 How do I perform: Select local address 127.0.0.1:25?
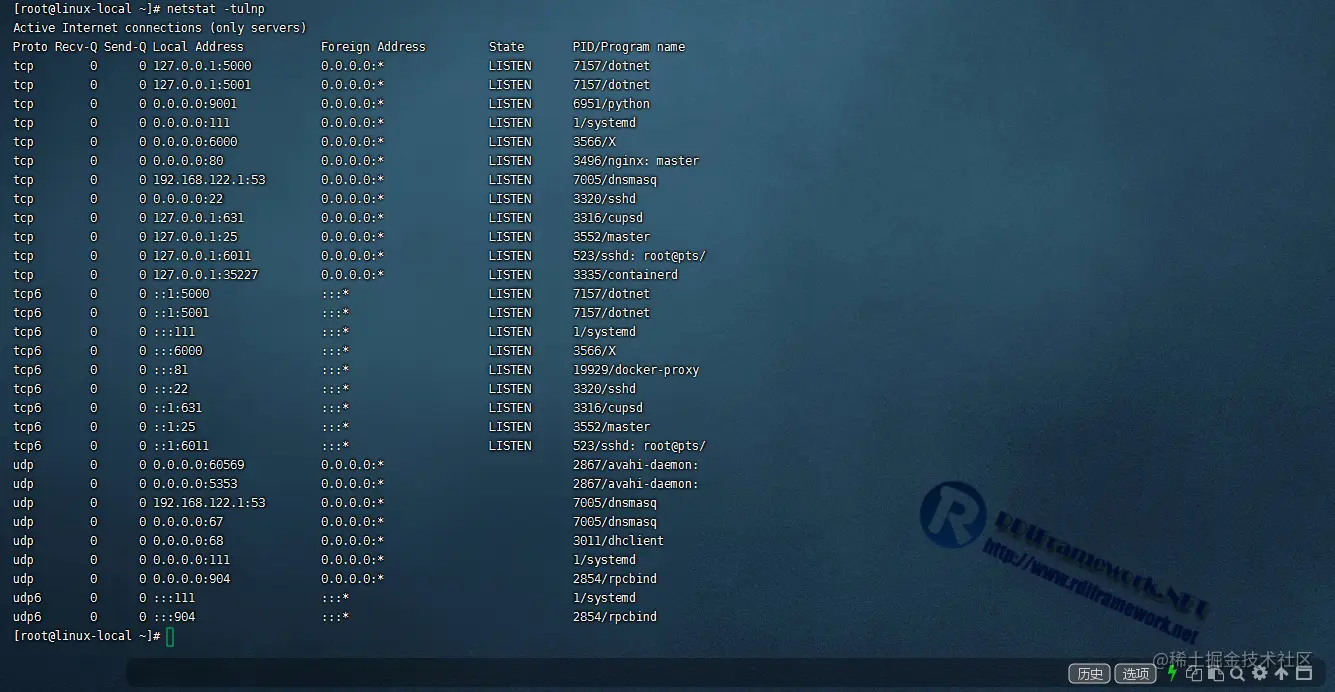195,237
